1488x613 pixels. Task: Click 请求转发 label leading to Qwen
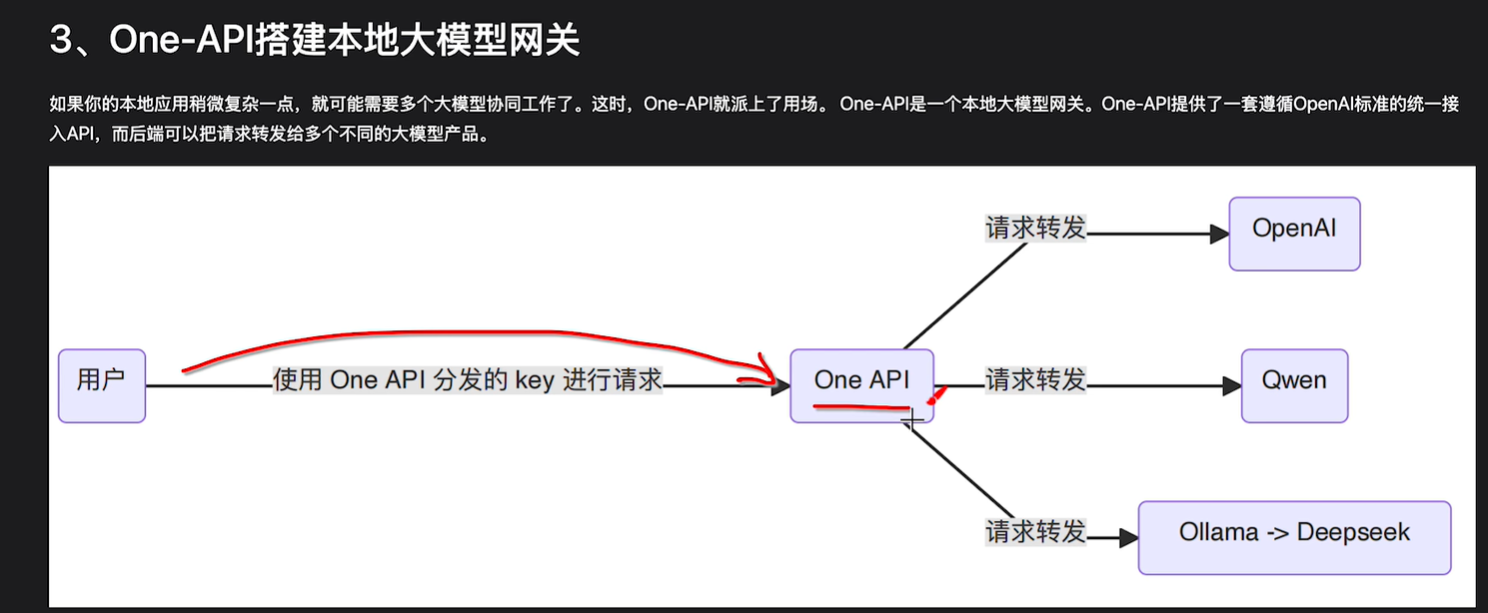(x=1036, y=380)
